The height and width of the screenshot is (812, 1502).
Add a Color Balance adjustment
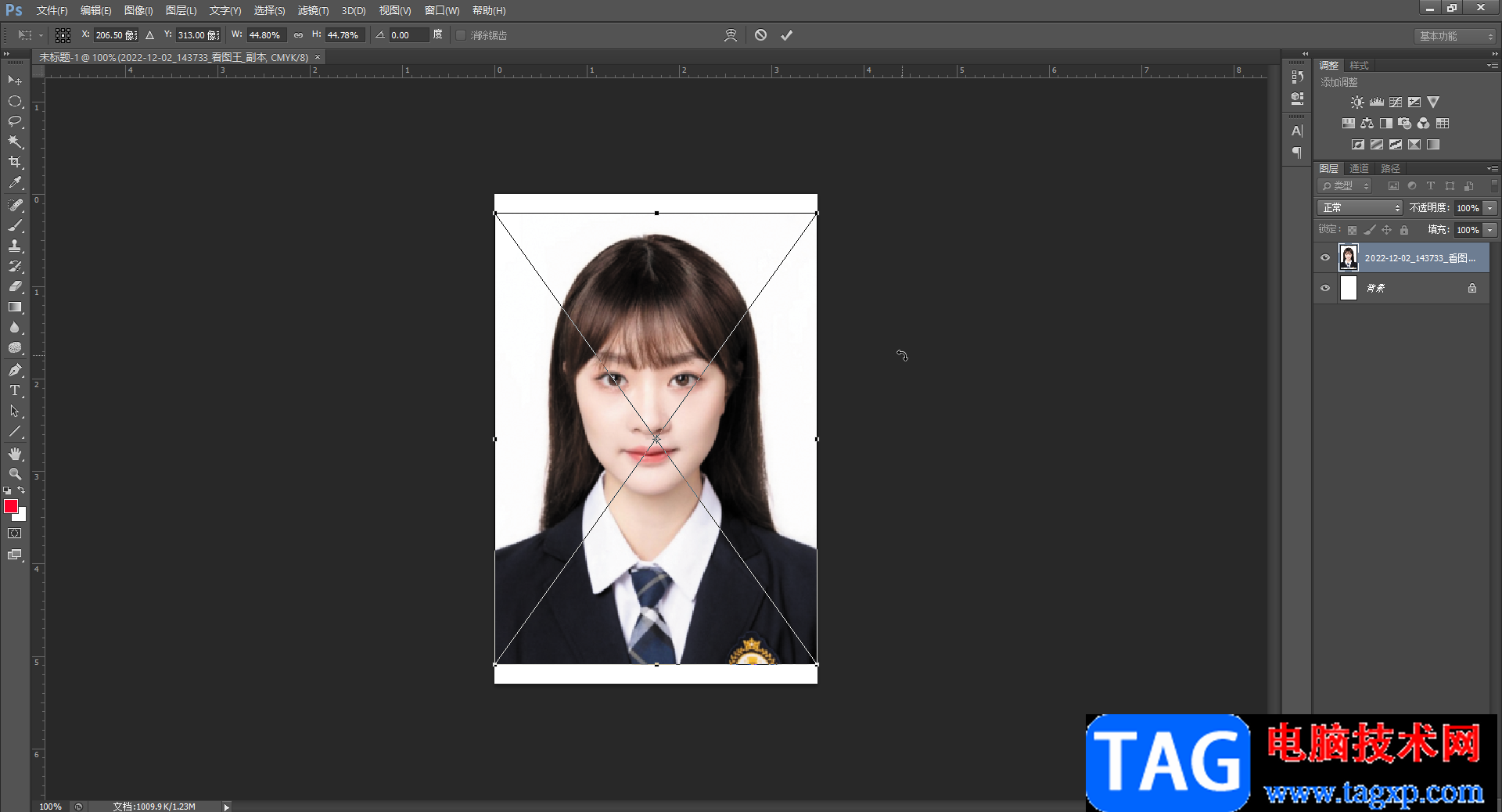(x=1367, y=124)
